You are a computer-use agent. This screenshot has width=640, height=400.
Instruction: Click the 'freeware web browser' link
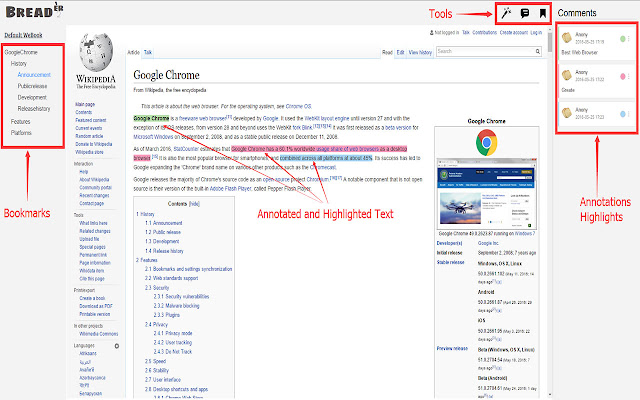[203, 118]
